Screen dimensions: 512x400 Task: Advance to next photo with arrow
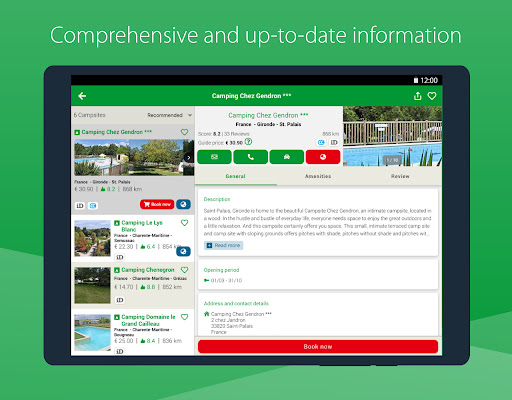pyautogui.click(x=188, y=158)
